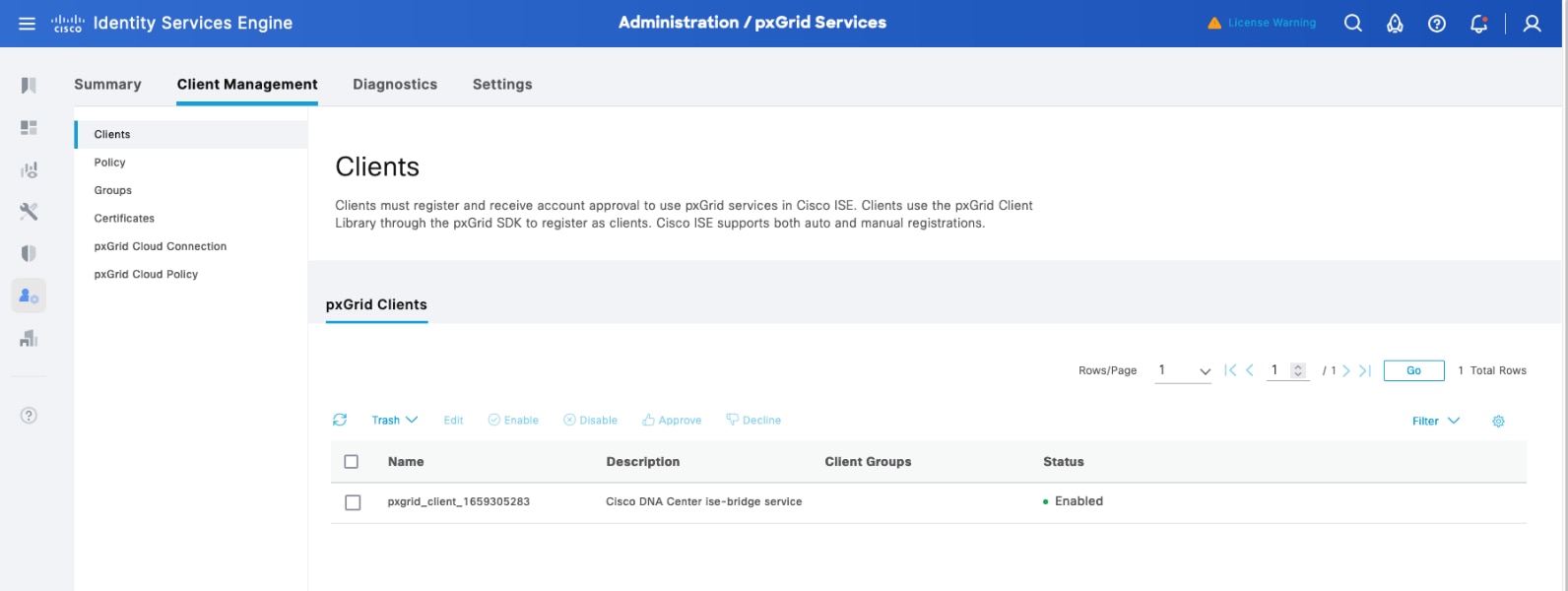Click the page number stepper arrows

pyautogui.click(x=1298, y=370)
